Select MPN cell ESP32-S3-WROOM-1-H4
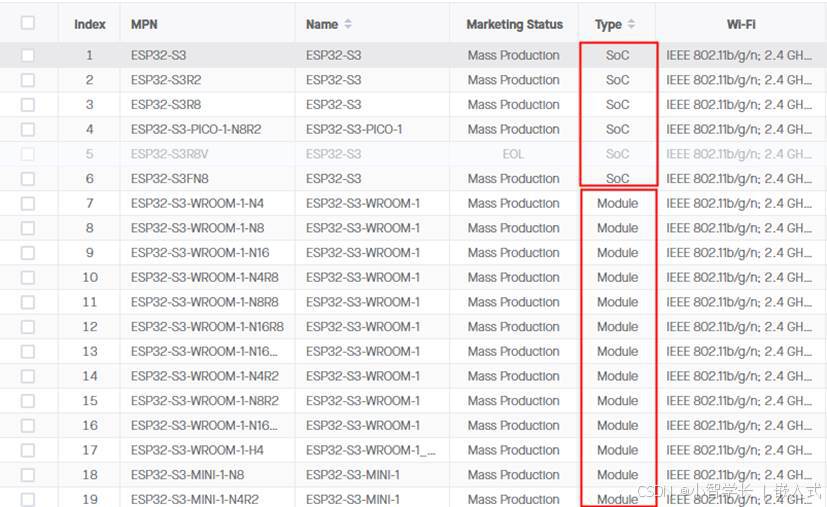The width and height of the screenshot is (827, 507). click(x=197, y=451)
